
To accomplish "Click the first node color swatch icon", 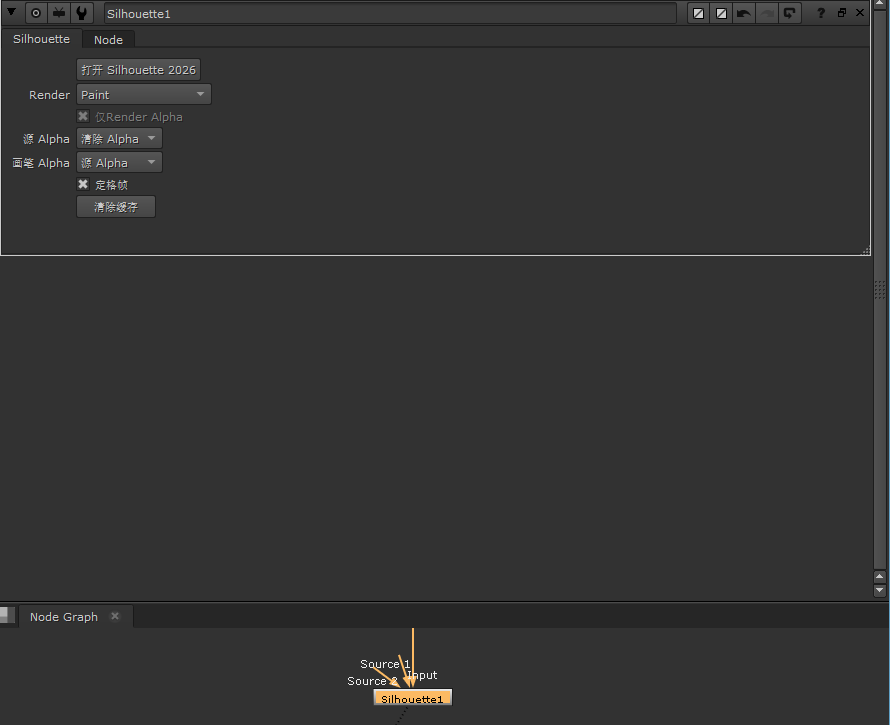I will [x=699, y=13].
